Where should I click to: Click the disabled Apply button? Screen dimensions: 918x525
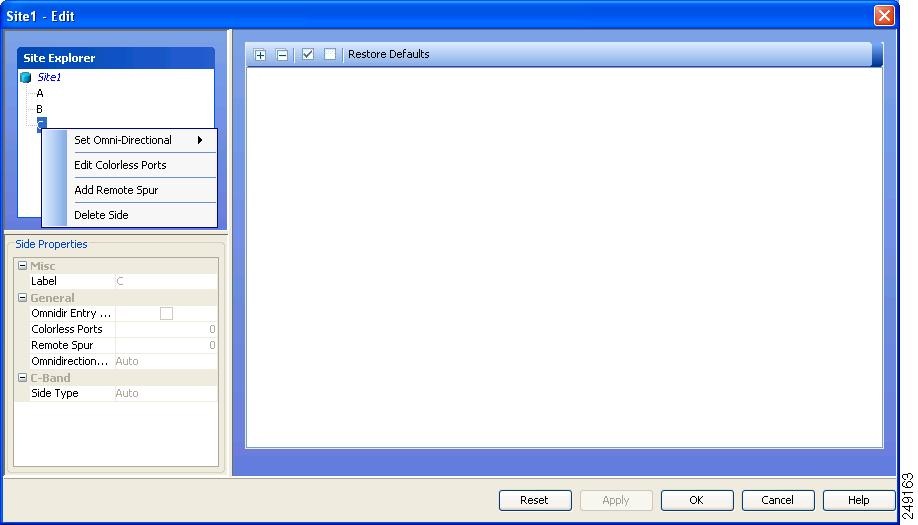[x=616, y=500]
